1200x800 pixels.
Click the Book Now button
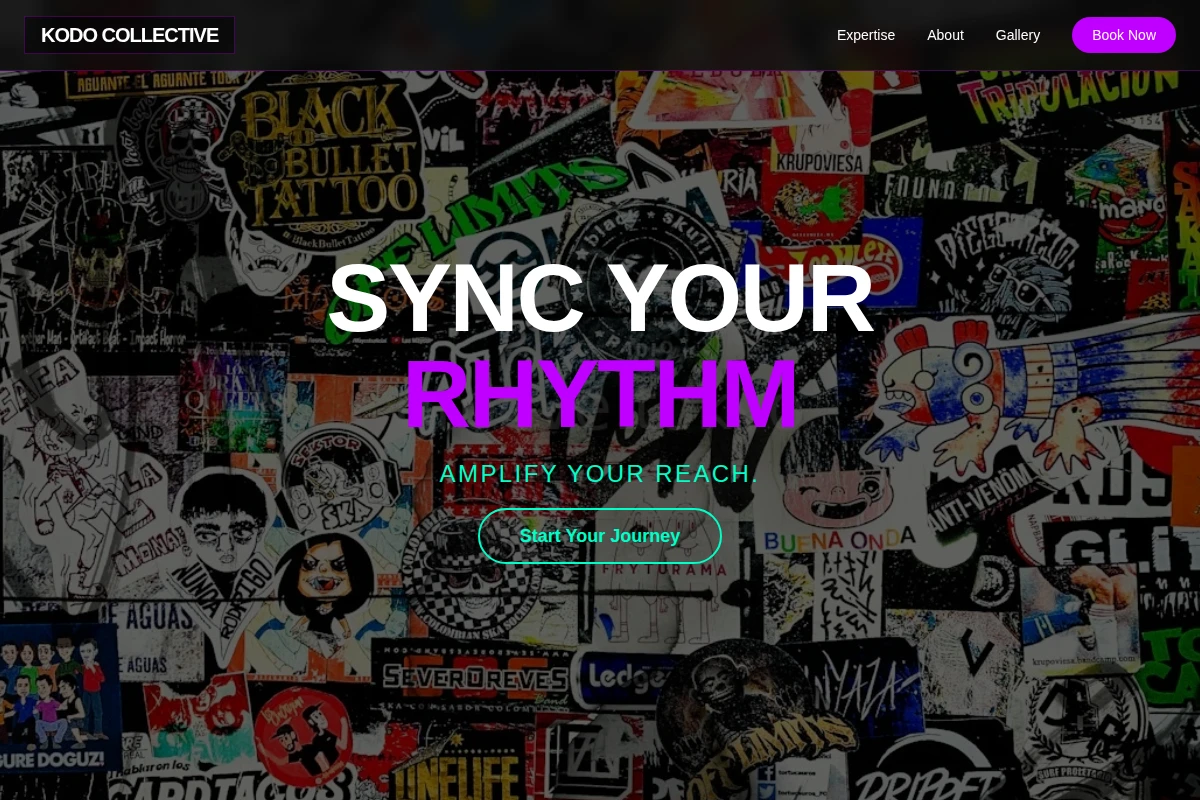point(1124,35)
